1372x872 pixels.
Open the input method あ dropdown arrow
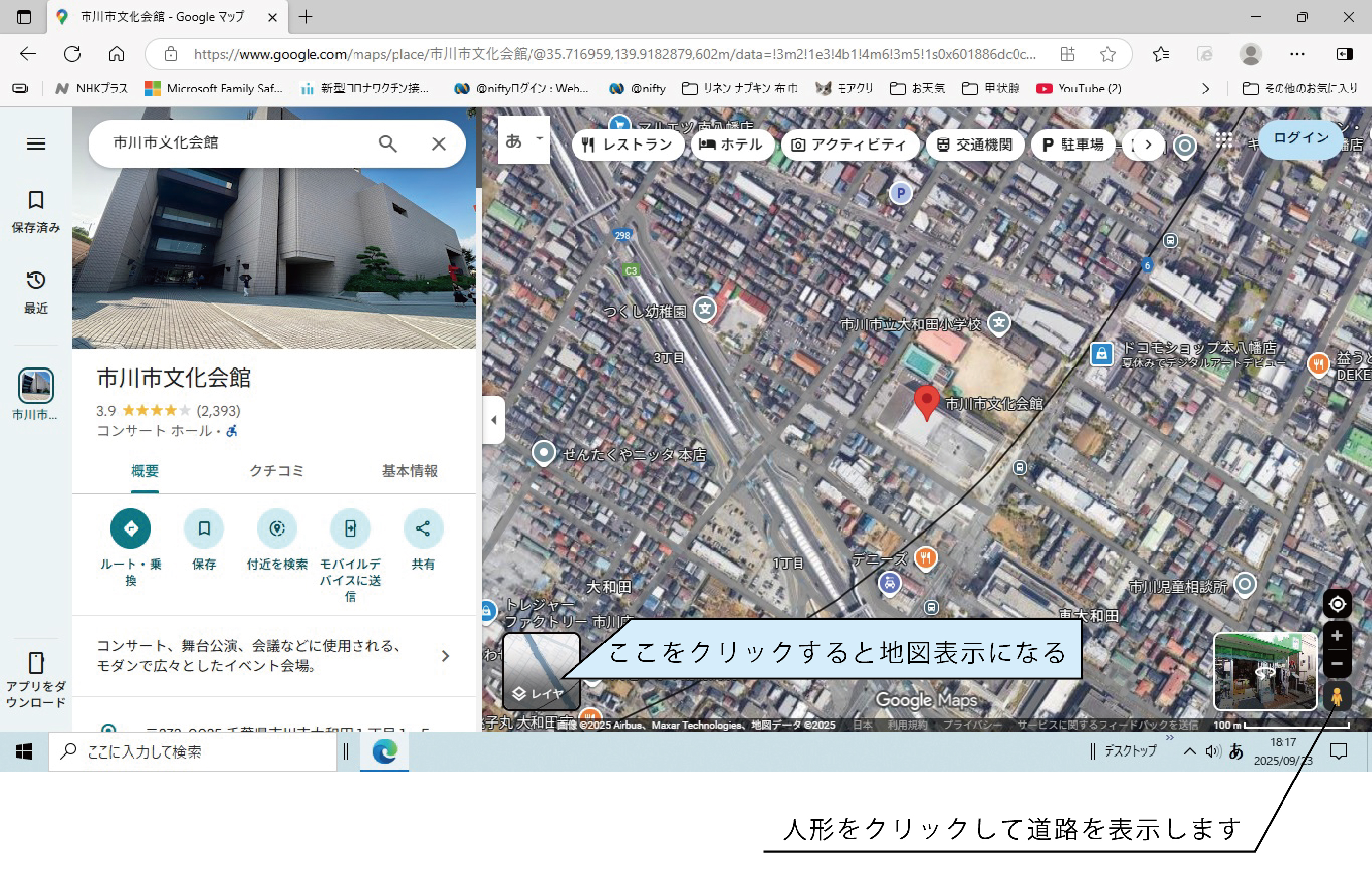click(x=539, y=138)
